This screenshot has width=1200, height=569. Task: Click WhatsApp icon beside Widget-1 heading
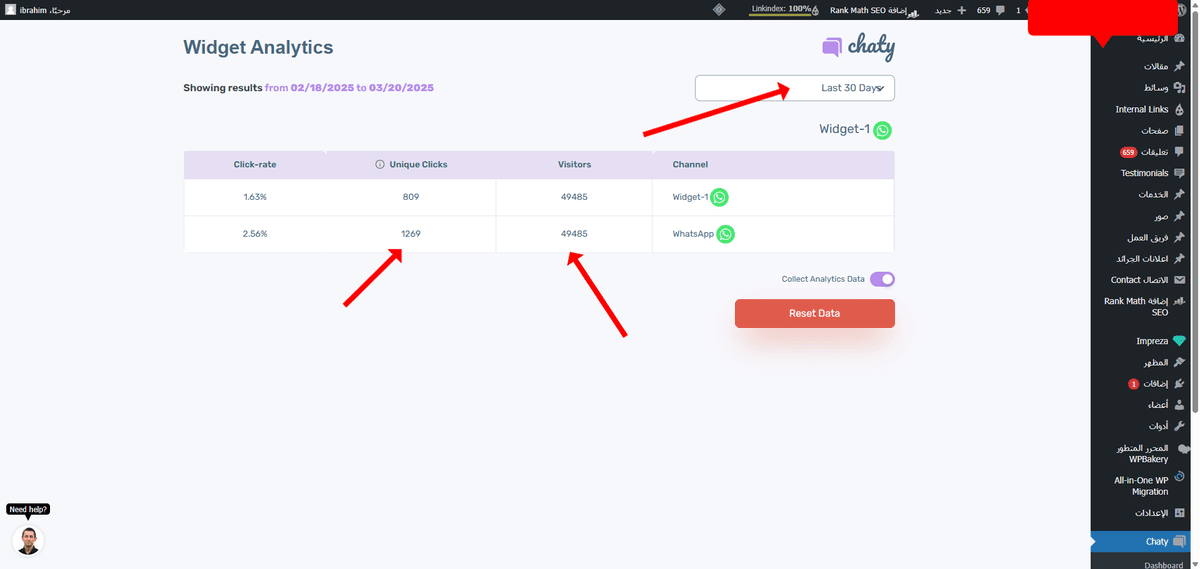click(882, 130)
